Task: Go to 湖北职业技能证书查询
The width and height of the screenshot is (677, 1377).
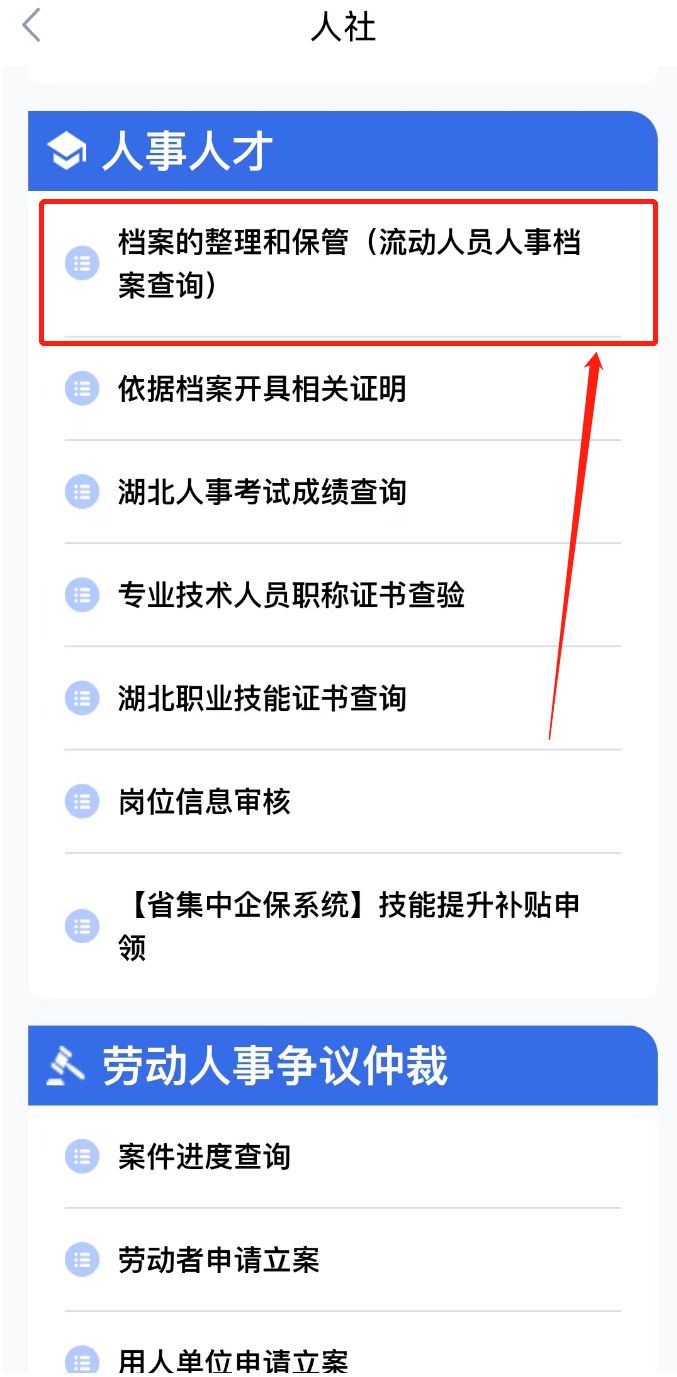Action: [262, 698]
